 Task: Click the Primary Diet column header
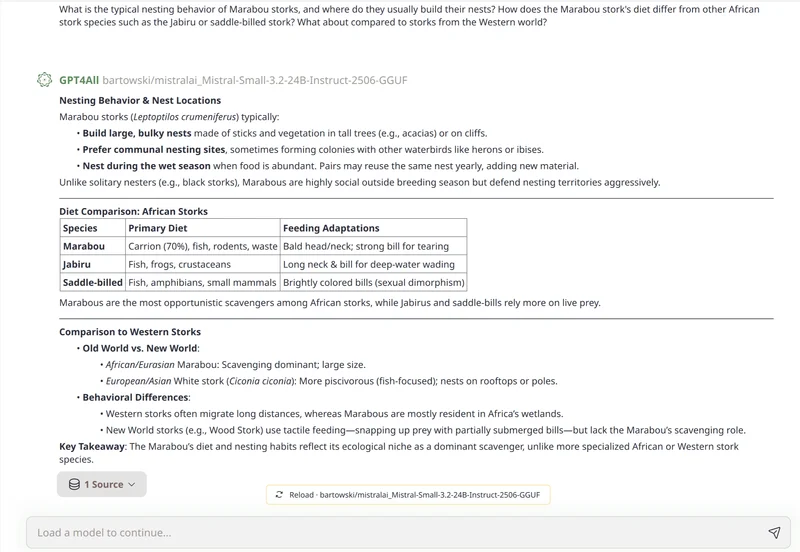pos(159,228)
